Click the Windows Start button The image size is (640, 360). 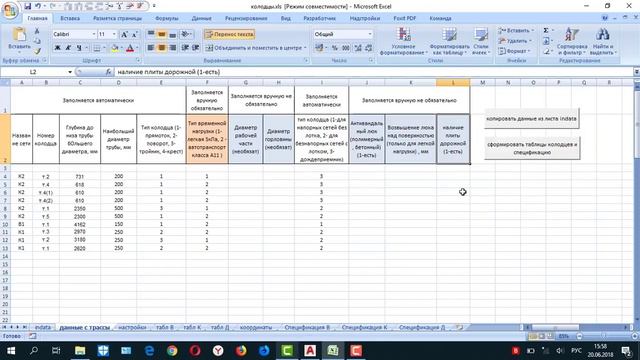pyautogui.click(x=11, y=351)
